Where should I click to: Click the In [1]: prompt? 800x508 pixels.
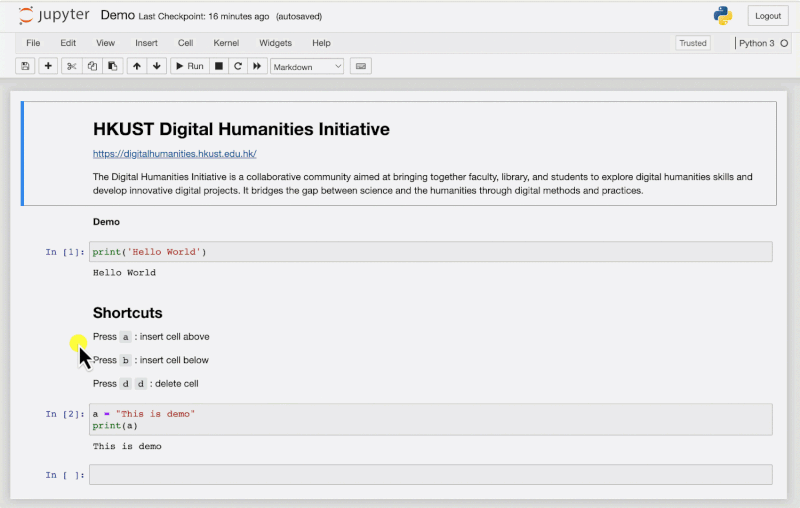(x=65, y=252)
